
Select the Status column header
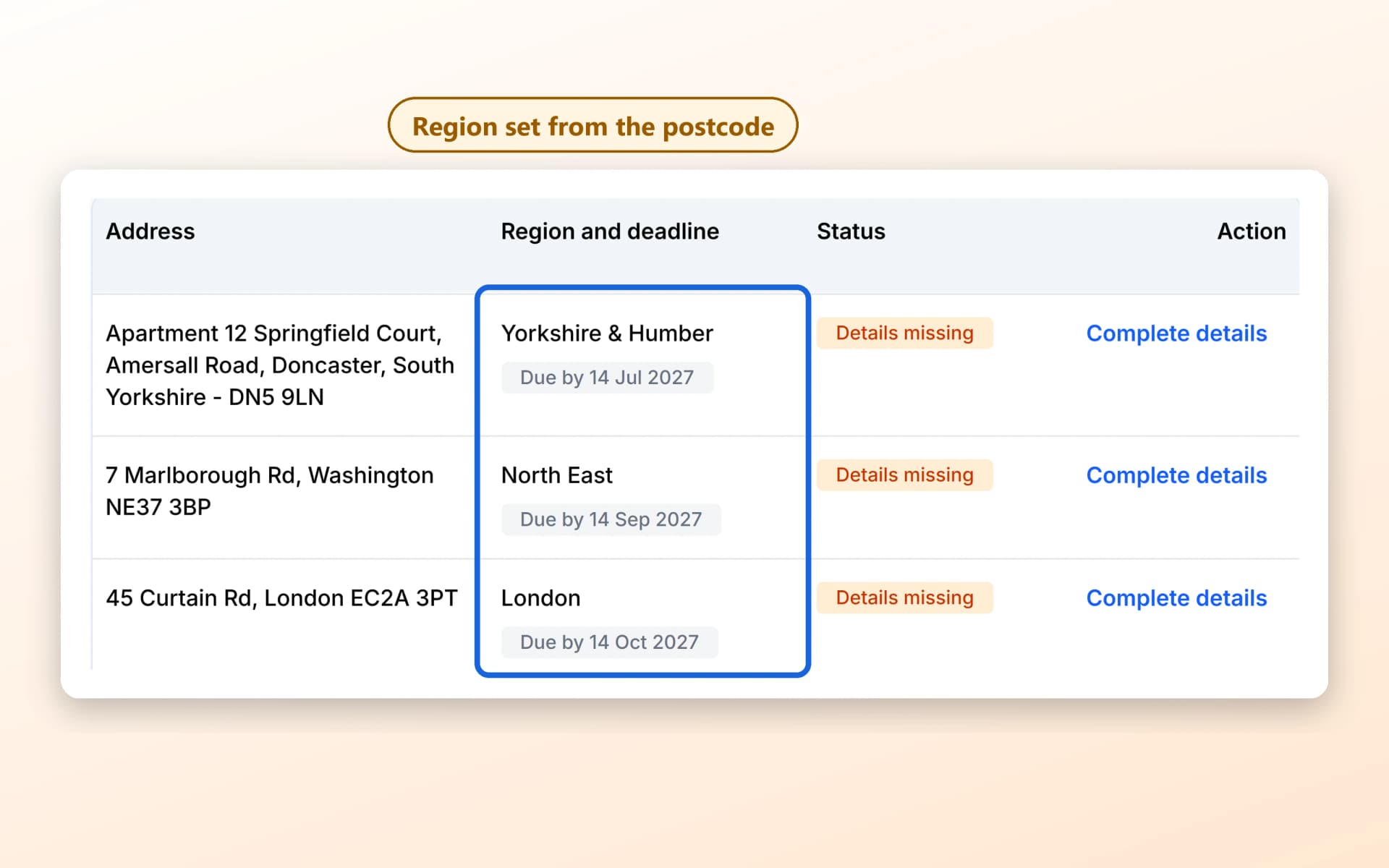(851, 231)
